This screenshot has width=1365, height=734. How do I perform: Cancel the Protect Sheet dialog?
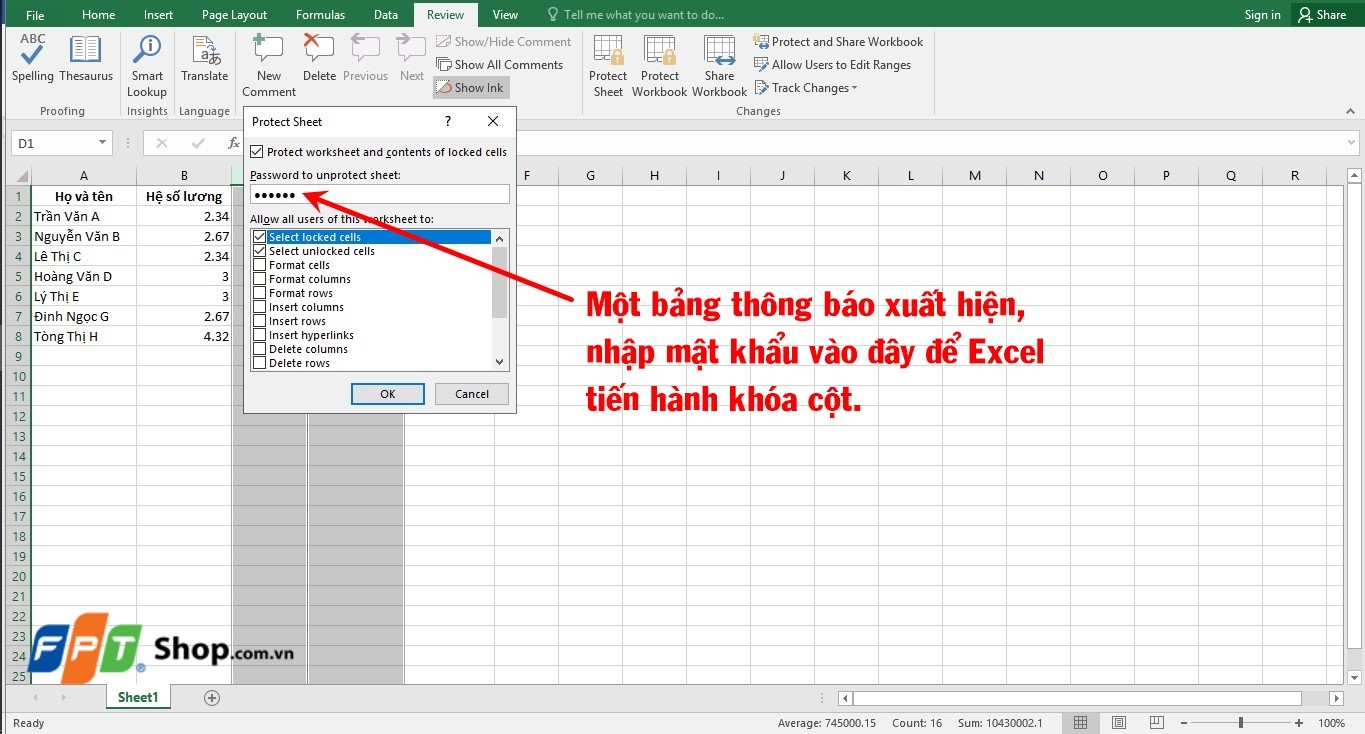click(x=471, y=393)
